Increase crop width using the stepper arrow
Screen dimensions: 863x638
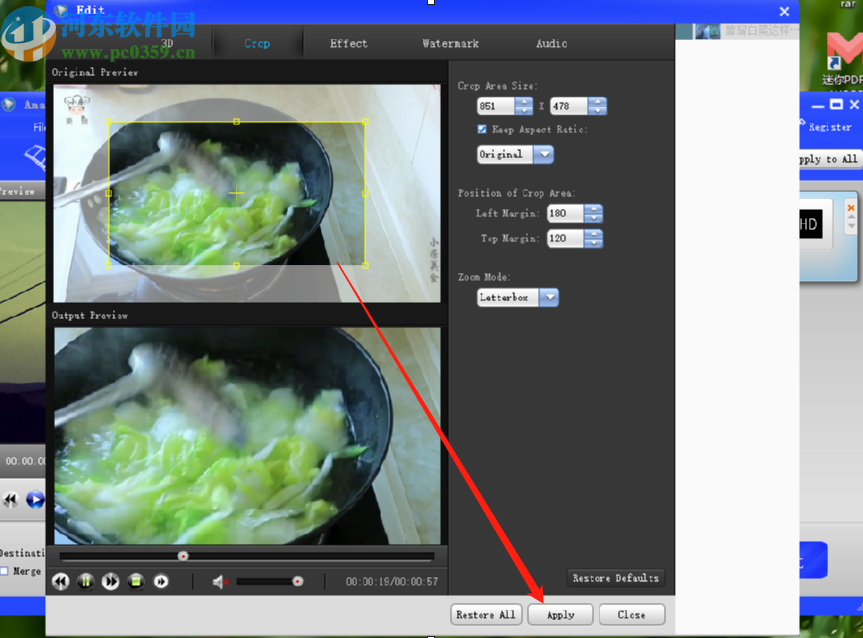pyautogui.click(x=524, y=101)
